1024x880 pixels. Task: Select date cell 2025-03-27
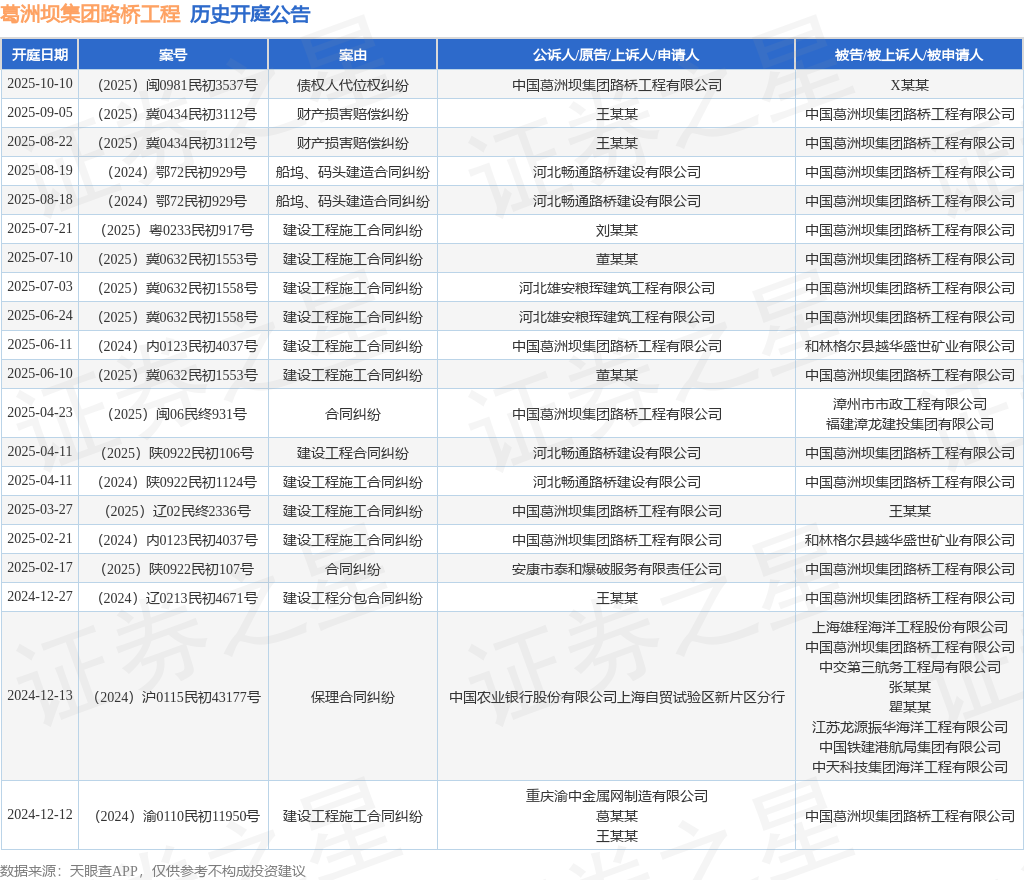tap(40, 509)
